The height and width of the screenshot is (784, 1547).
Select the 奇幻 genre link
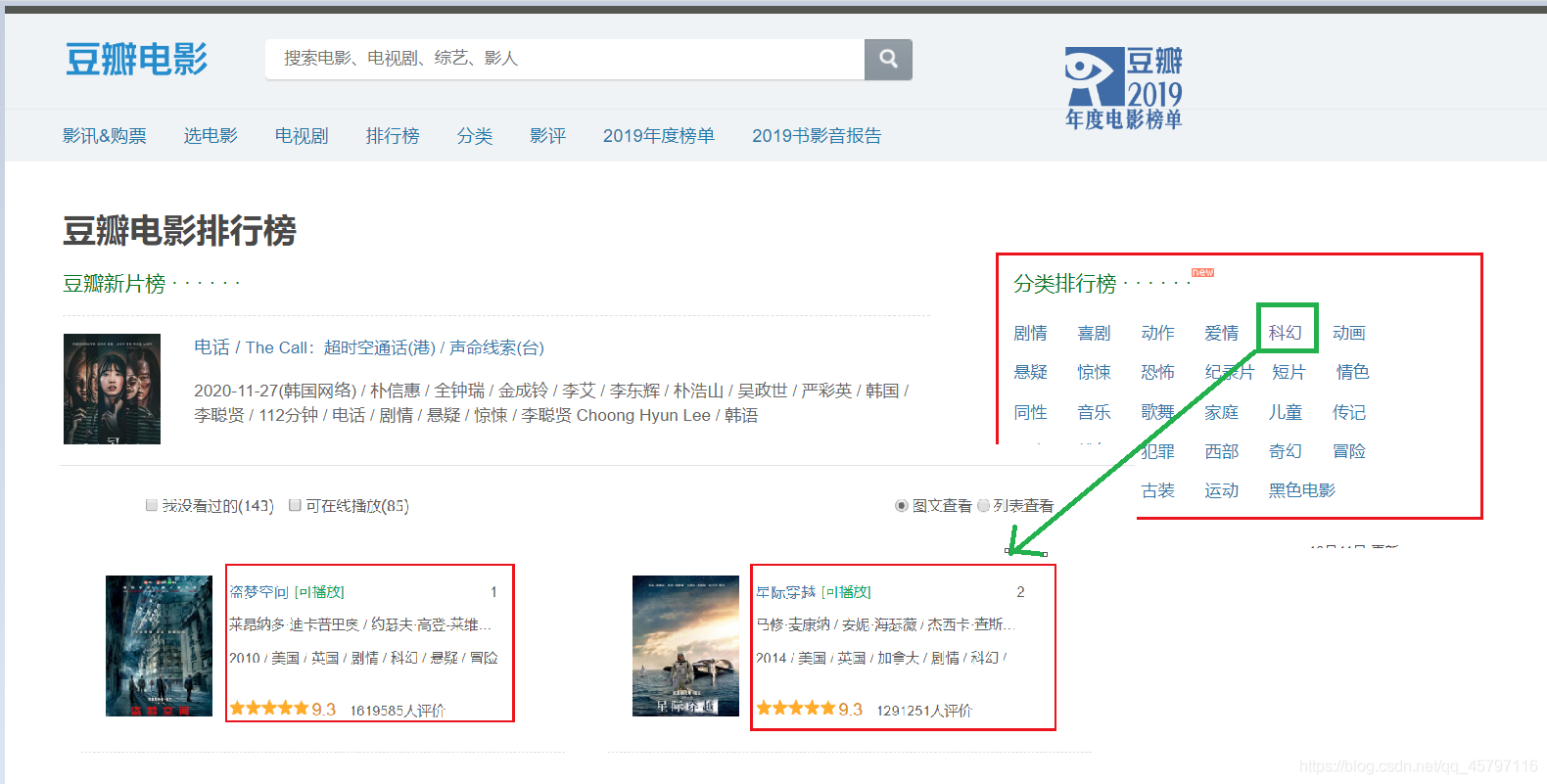coord(1285,451)
